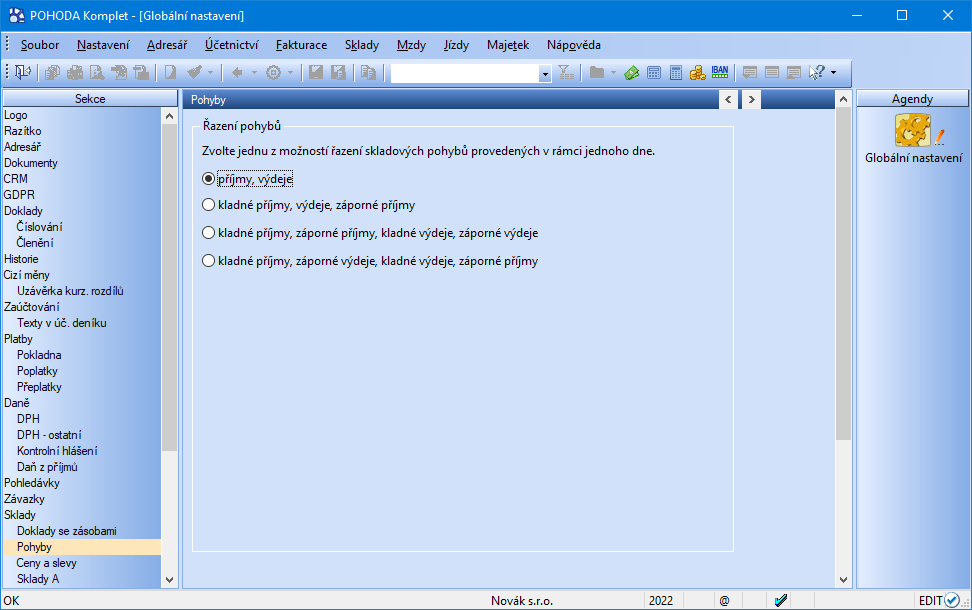Click the IBAN toolbar icon
The image size is (972, 610).
[720, 73]
